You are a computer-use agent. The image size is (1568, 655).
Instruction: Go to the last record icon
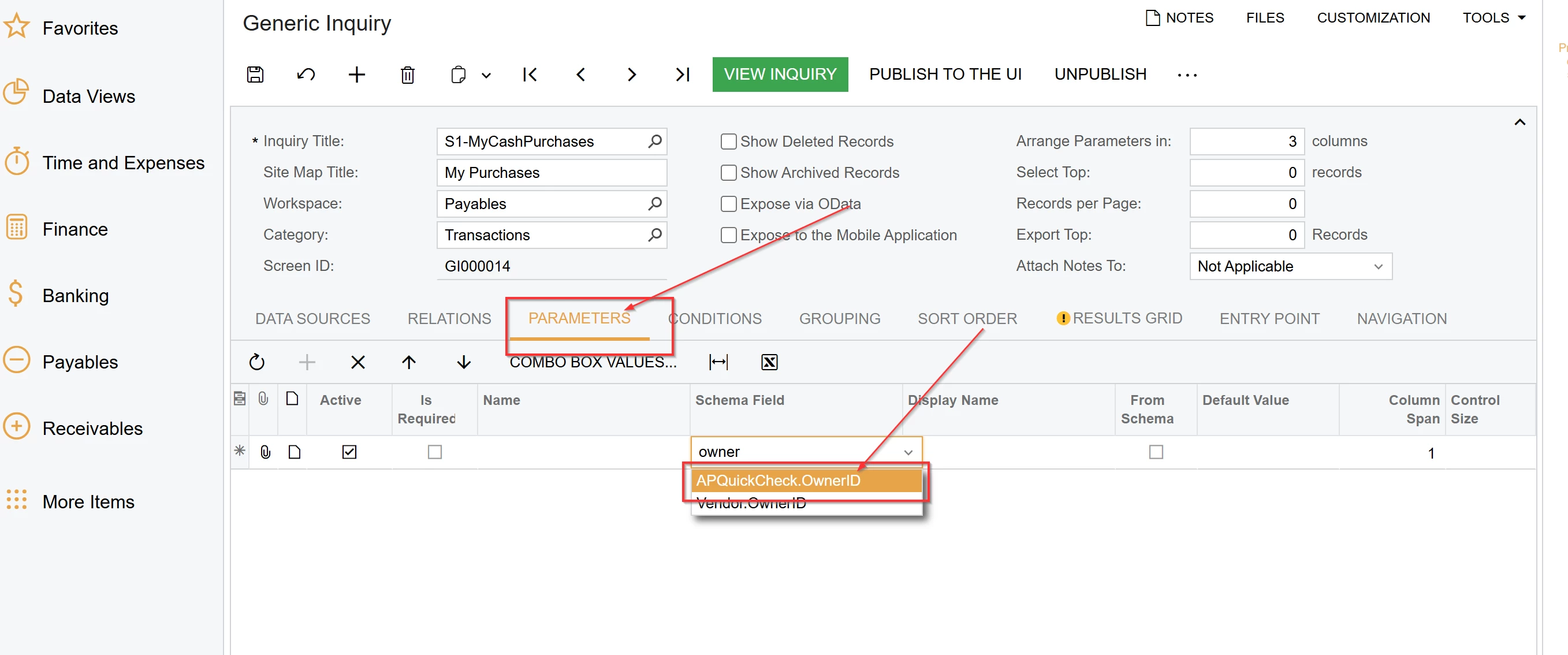tap(682, 75)
